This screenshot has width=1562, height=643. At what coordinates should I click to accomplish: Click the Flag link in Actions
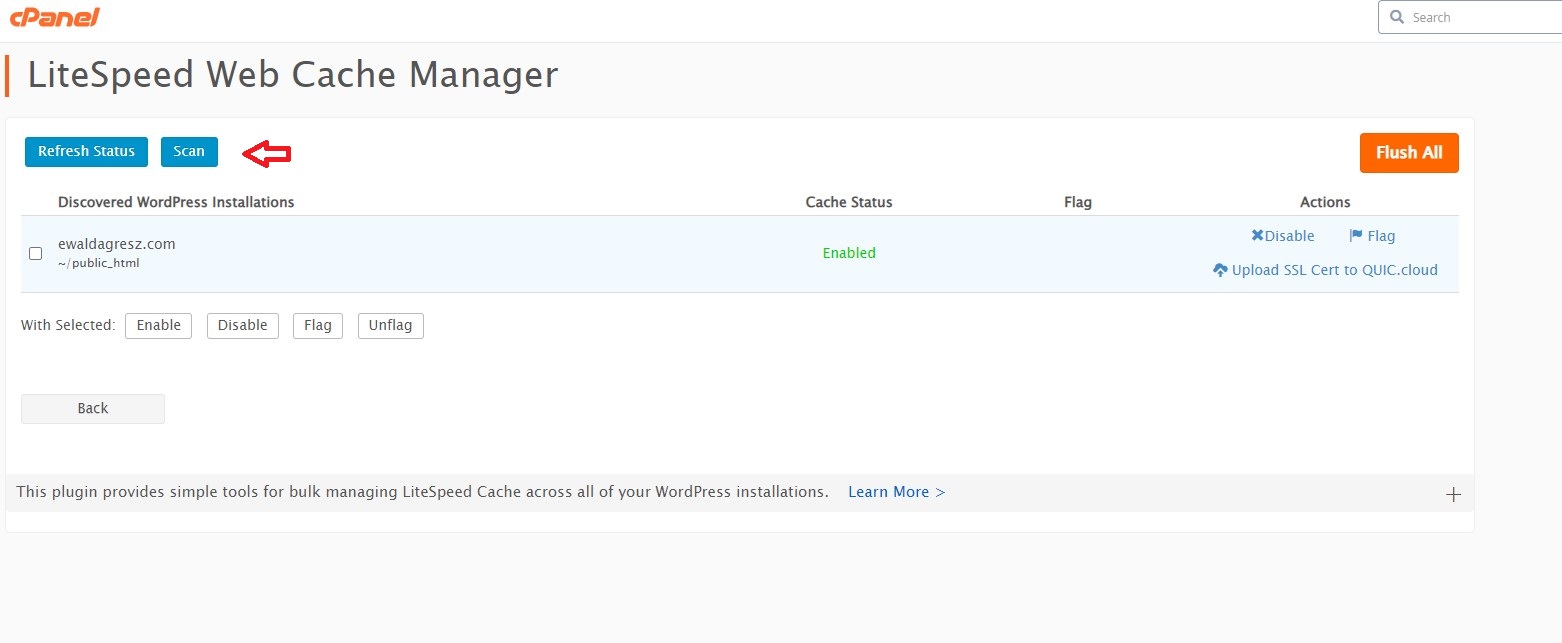coord(1372,236)
